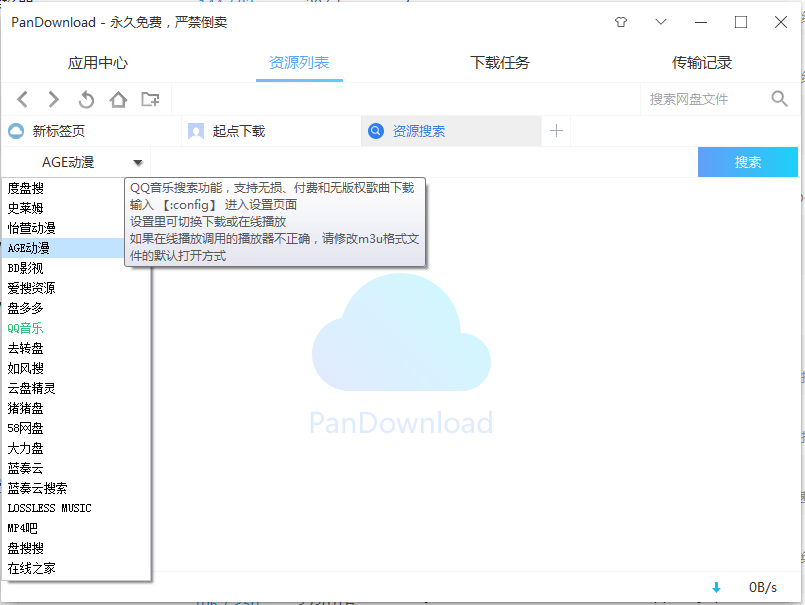Switch to the 新标签页 page tab
This screenshot has height=605, width=805.
click(91, 131)
